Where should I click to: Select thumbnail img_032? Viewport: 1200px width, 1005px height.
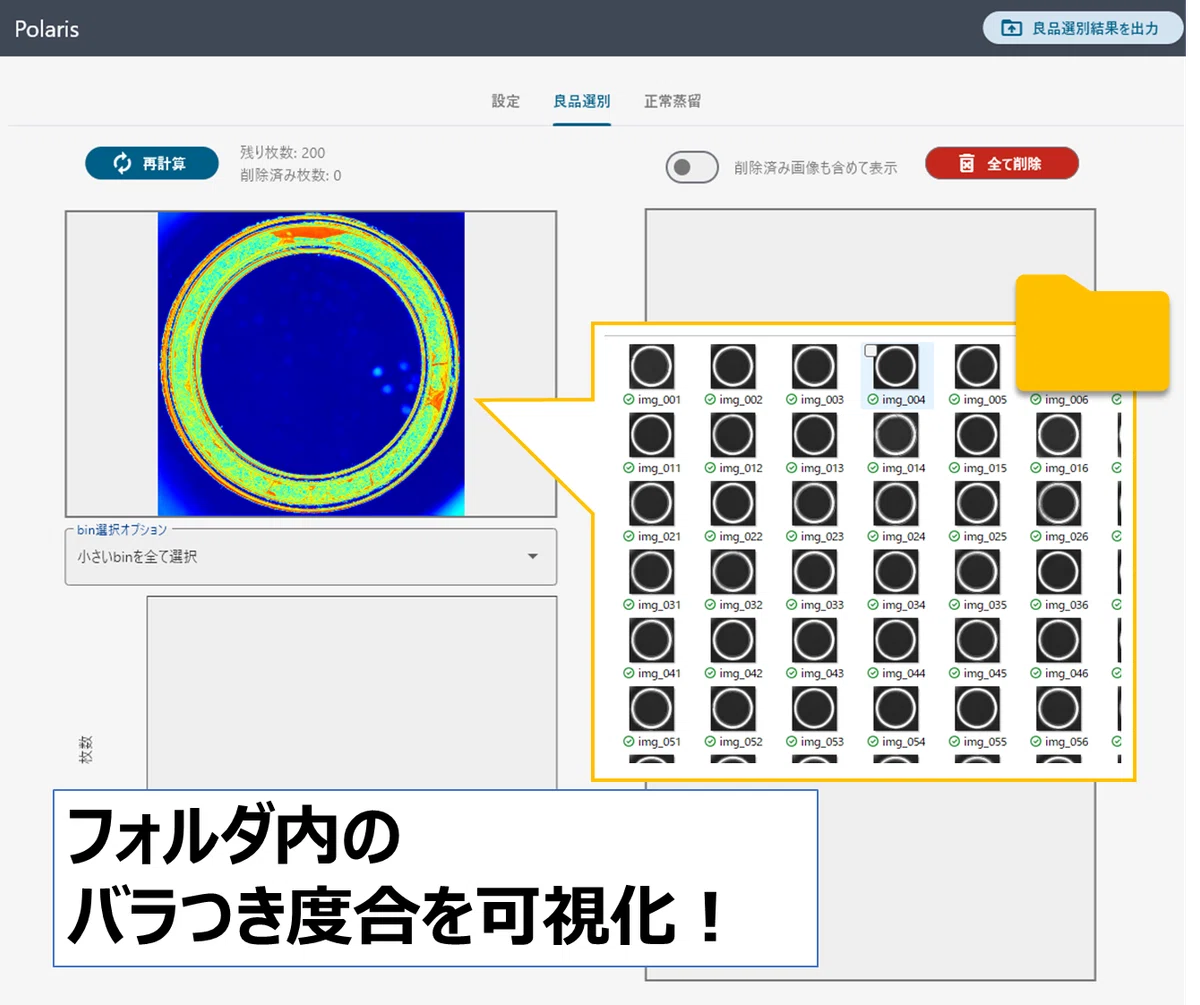coord(733,572)
